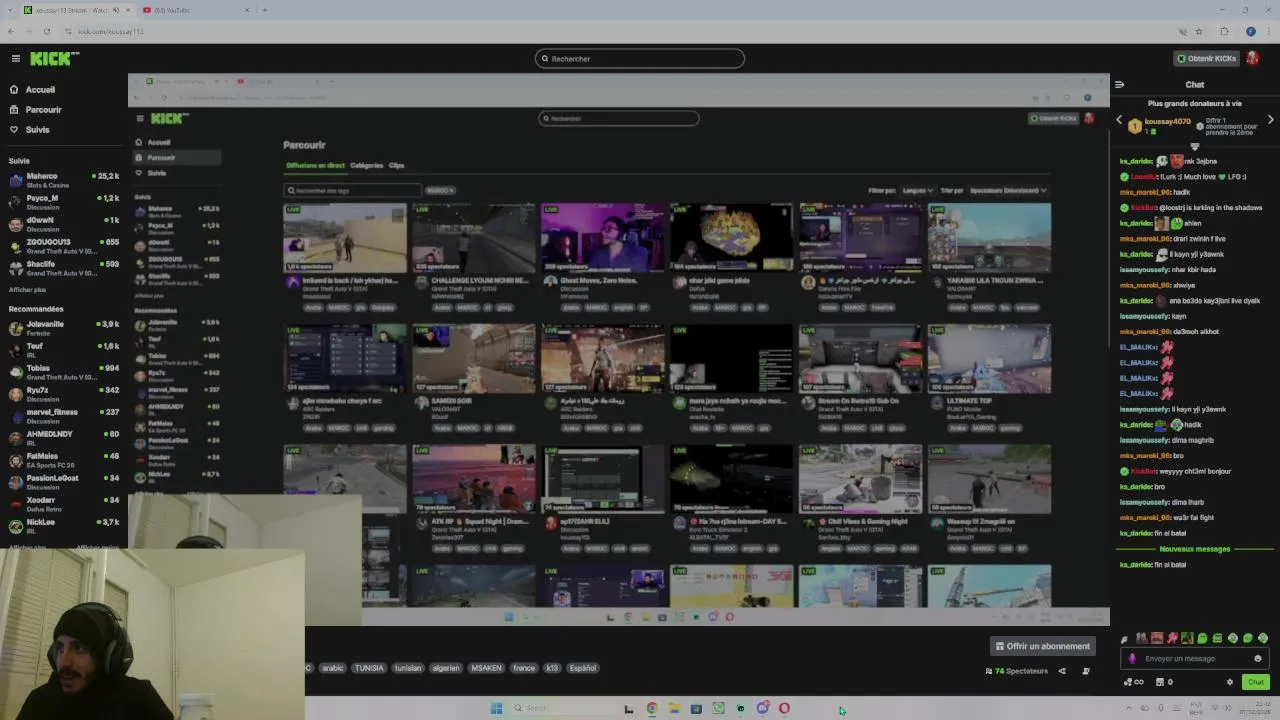This screenshot has width=1280, height=720.
Task: Click the browser back arrow
Action: pos(11,32)
